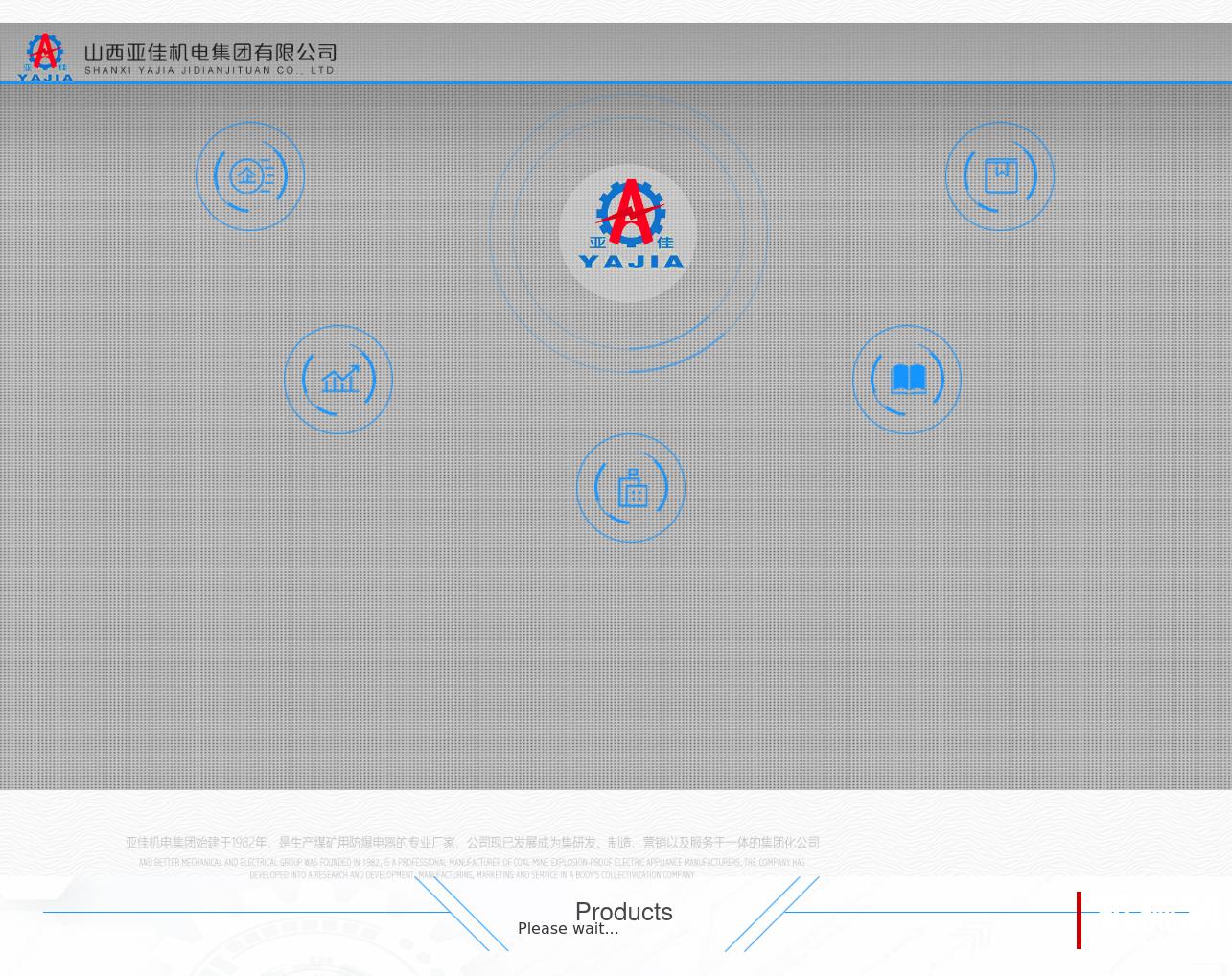The height and width of the screenshot is (976, 1232).
Task: Click the Products section heading
Action: [x=623, y=911]
